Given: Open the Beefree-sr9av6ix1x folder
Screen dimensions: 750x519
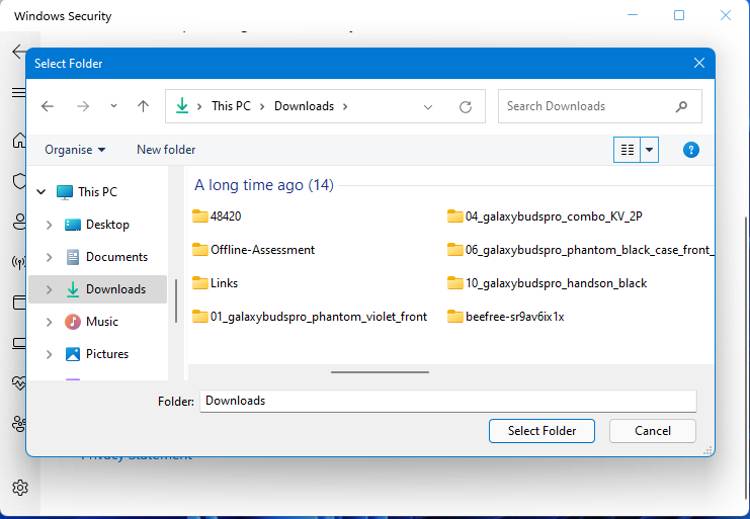Looking at the screenshot, I should click(x=514, y=316).
